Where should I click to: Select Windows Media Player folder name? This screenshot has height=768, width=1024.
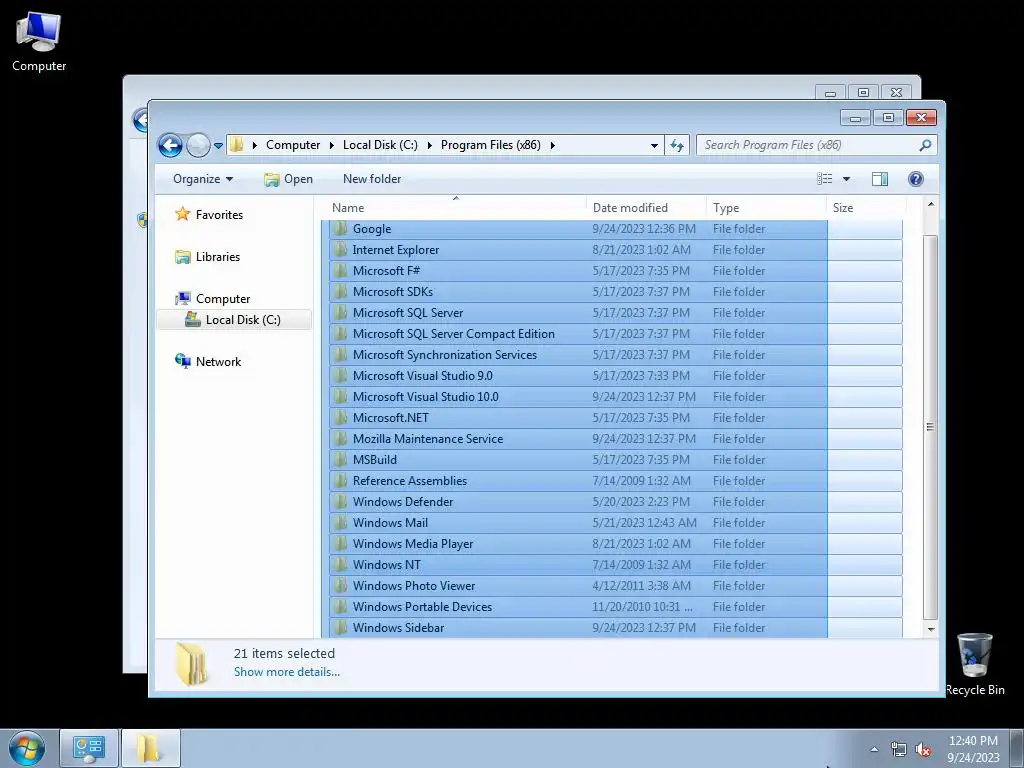(x=413, y=543)
